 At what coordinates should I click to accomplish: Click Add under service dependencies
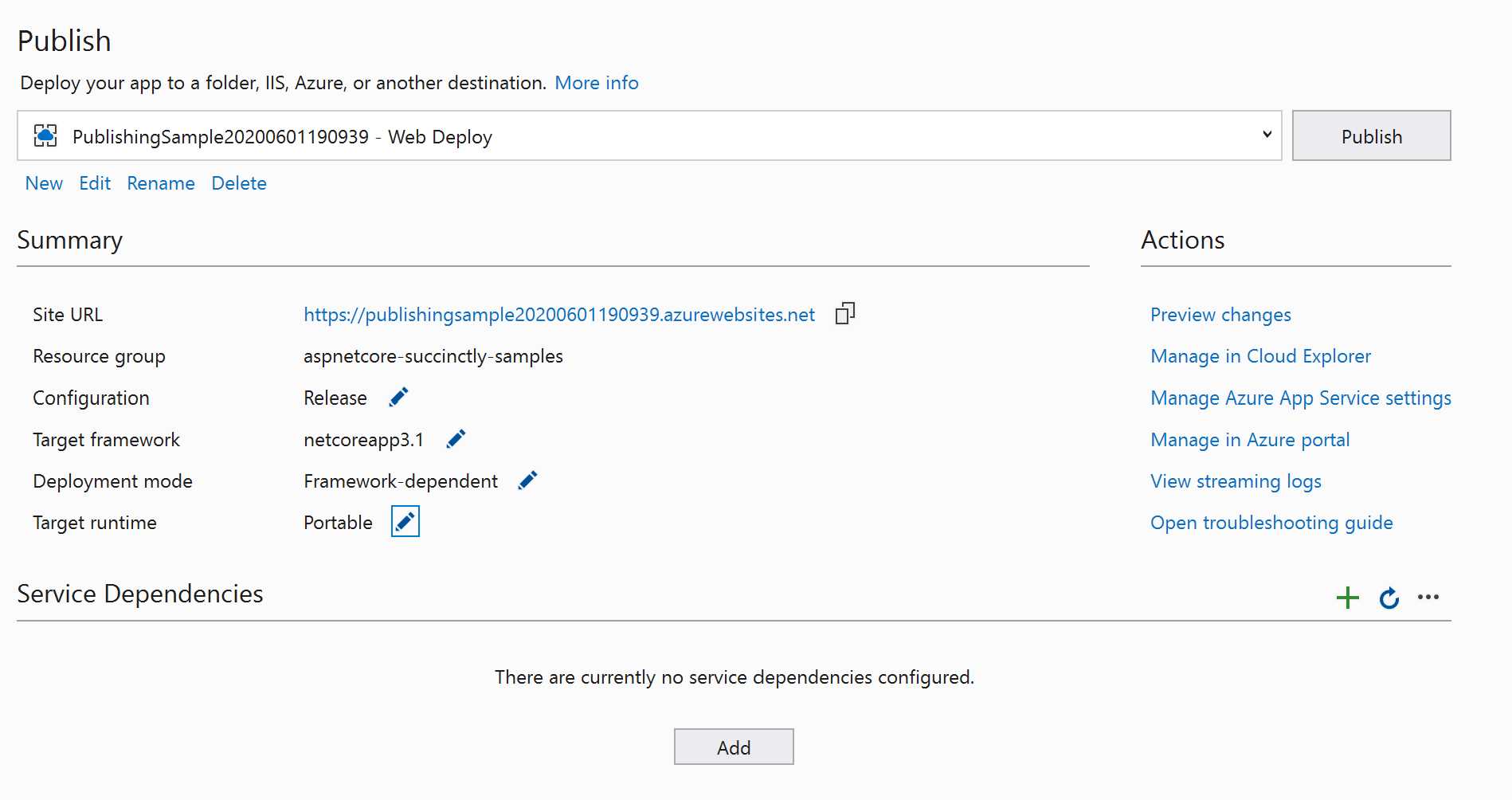click(x=733, y=747)
